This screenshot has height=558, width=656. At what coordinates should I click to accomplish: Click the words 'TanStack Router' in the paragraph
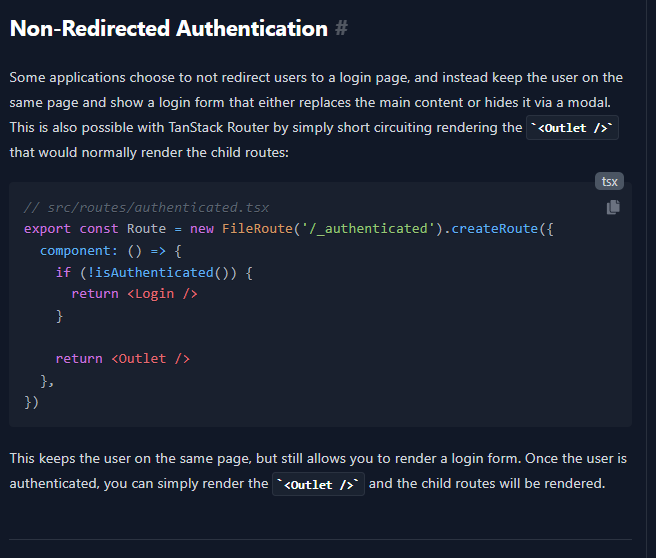(219, 127)
